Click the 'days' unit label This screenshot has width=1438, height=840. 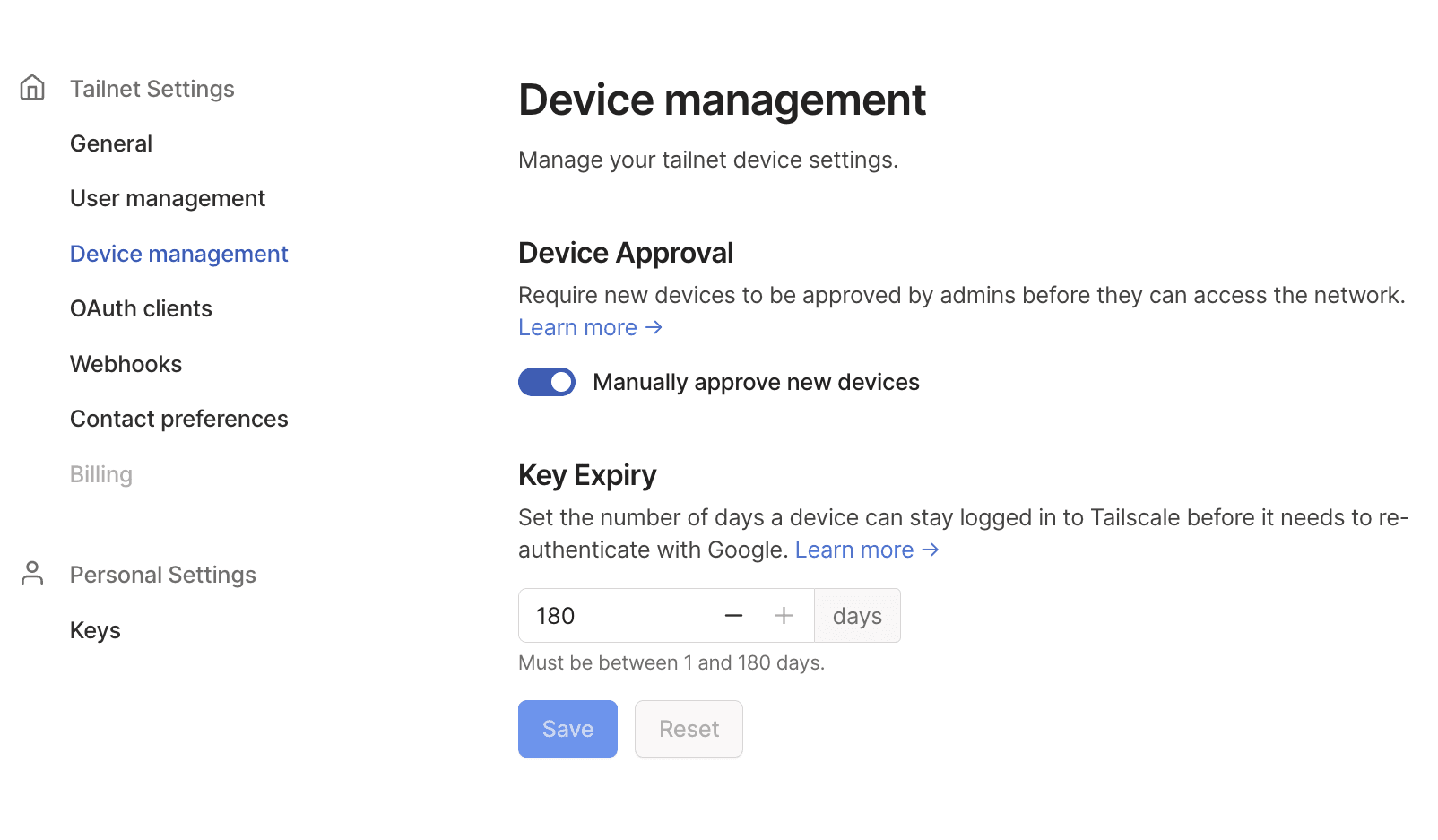(857, 616)
